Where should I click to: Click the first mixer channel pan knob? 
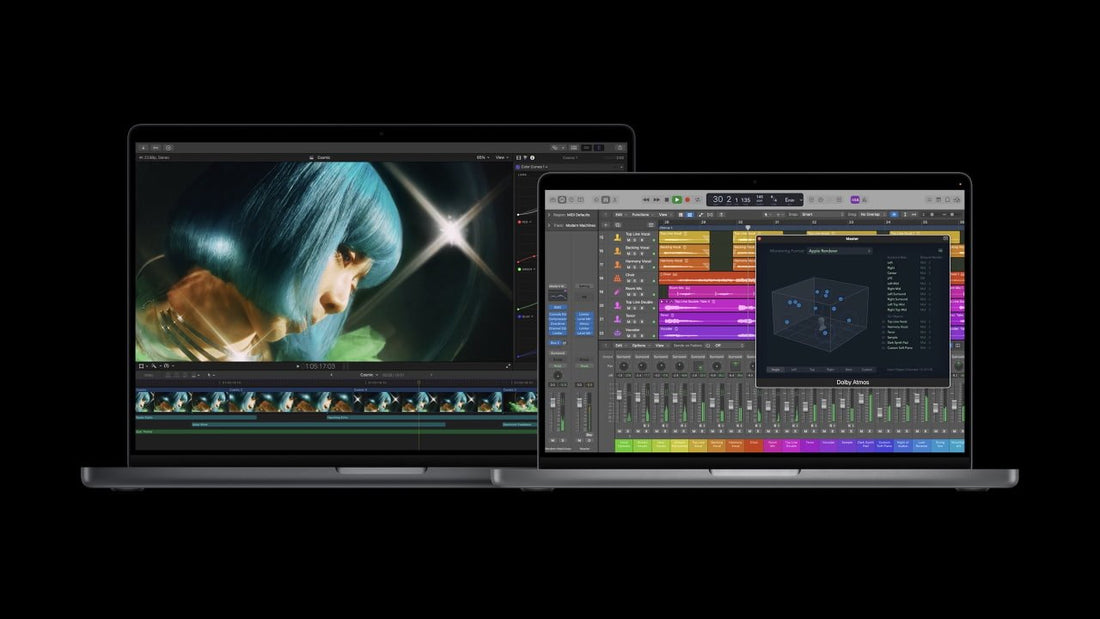click(x=624, y=366)
